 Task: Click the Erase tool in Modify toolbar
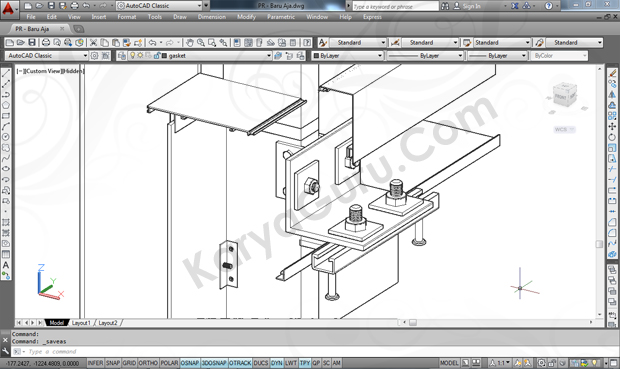click(612, 73)
